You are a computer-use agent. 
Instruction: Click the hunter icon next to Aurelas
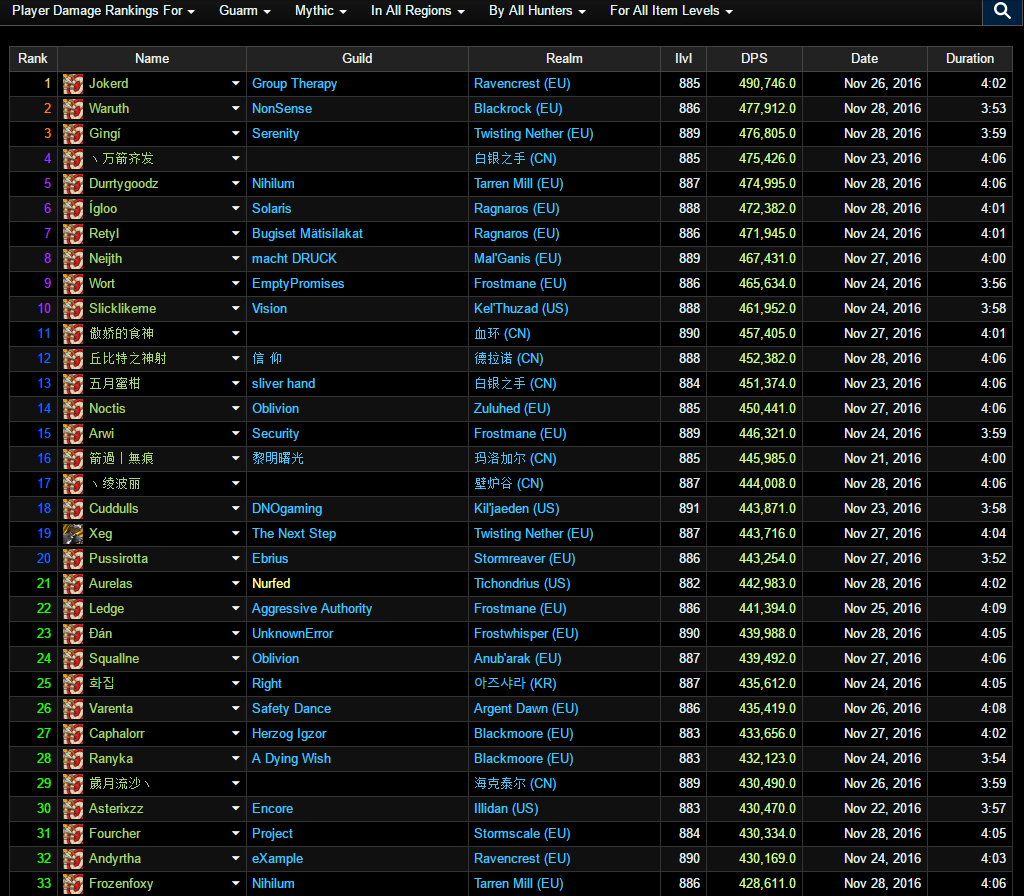pos(72,583)
